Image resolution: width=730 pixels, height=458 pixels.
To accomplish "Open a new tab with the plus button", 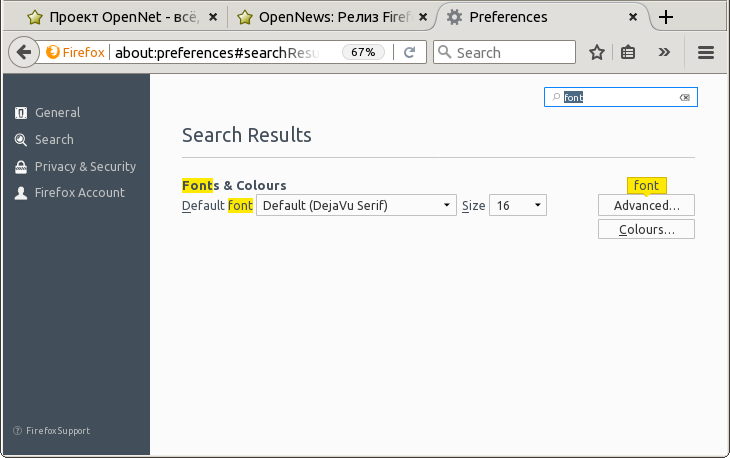I will 666,17.
